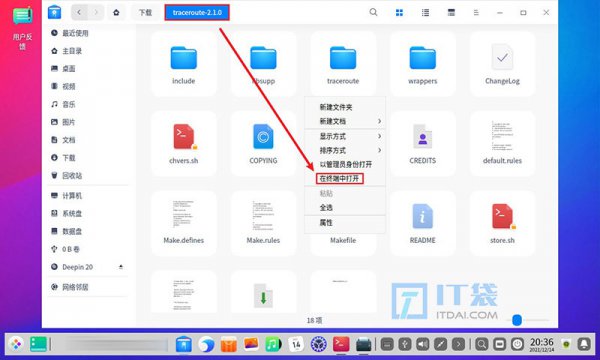Adjust the icon size slider

pyautogui.click(x=517, y=320)
